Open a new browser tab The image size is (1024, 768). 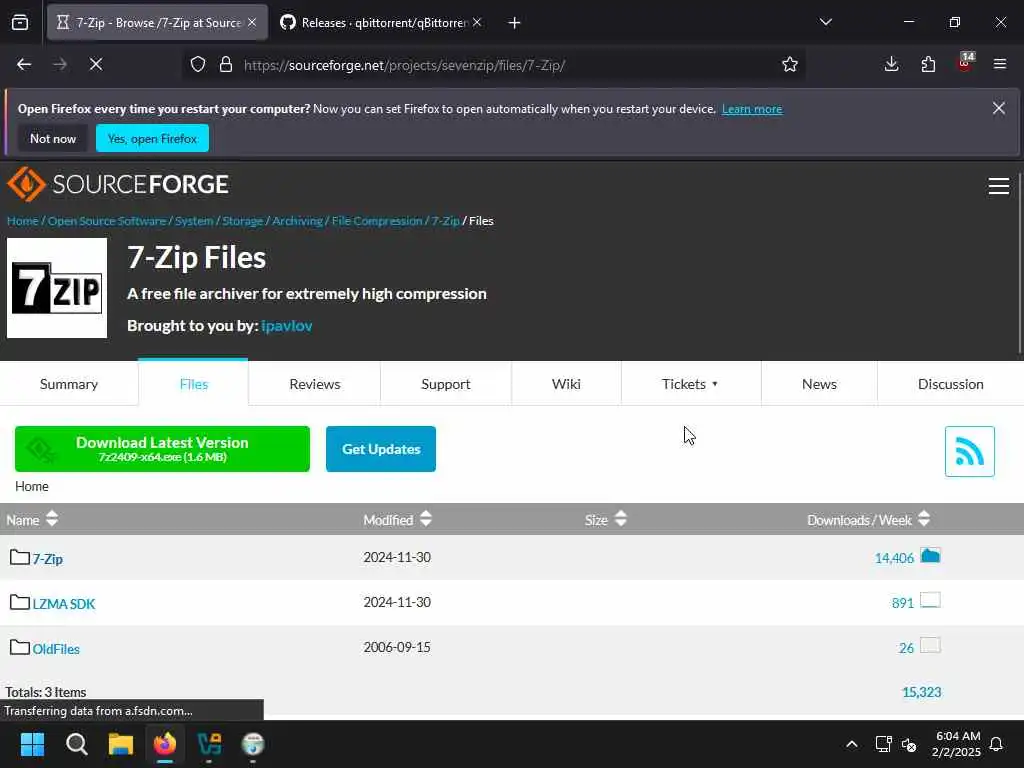pyautogui.click(x=515, y=23)
